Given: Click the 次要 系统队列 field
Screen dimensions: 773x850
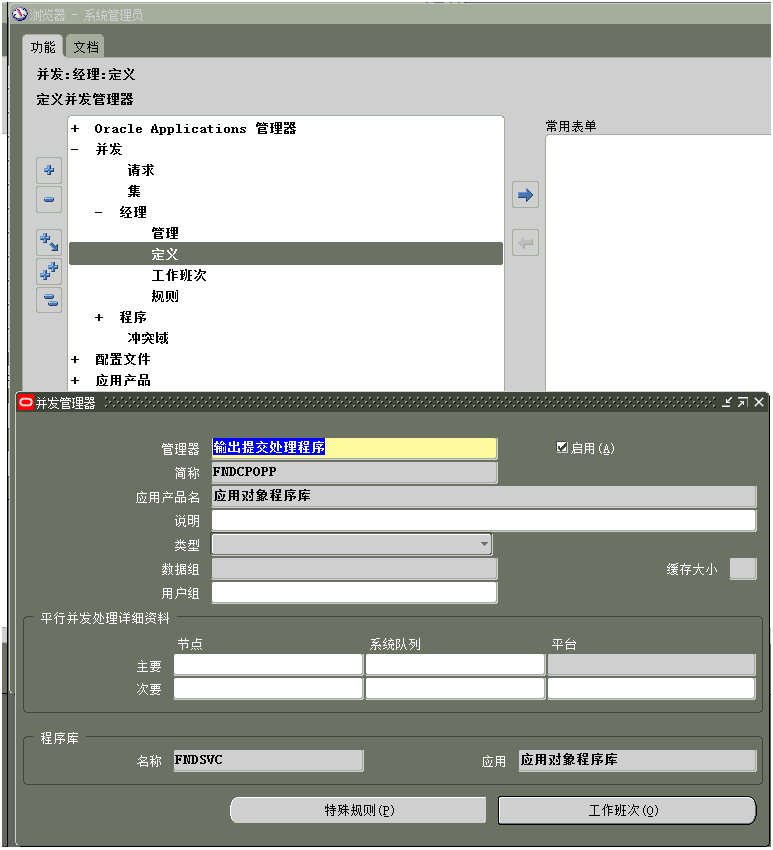Looking at the screenshot, I should [455, 688].
